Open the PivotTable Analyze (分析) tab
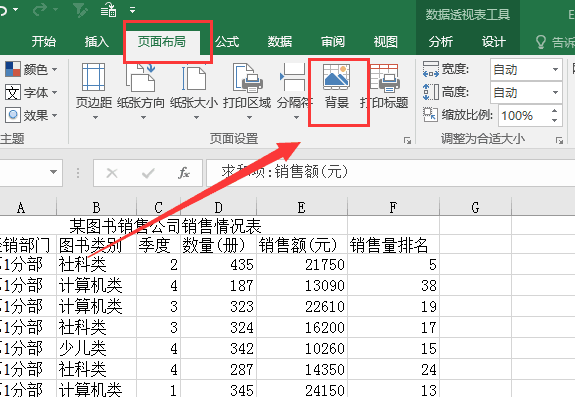 point(441,42)
